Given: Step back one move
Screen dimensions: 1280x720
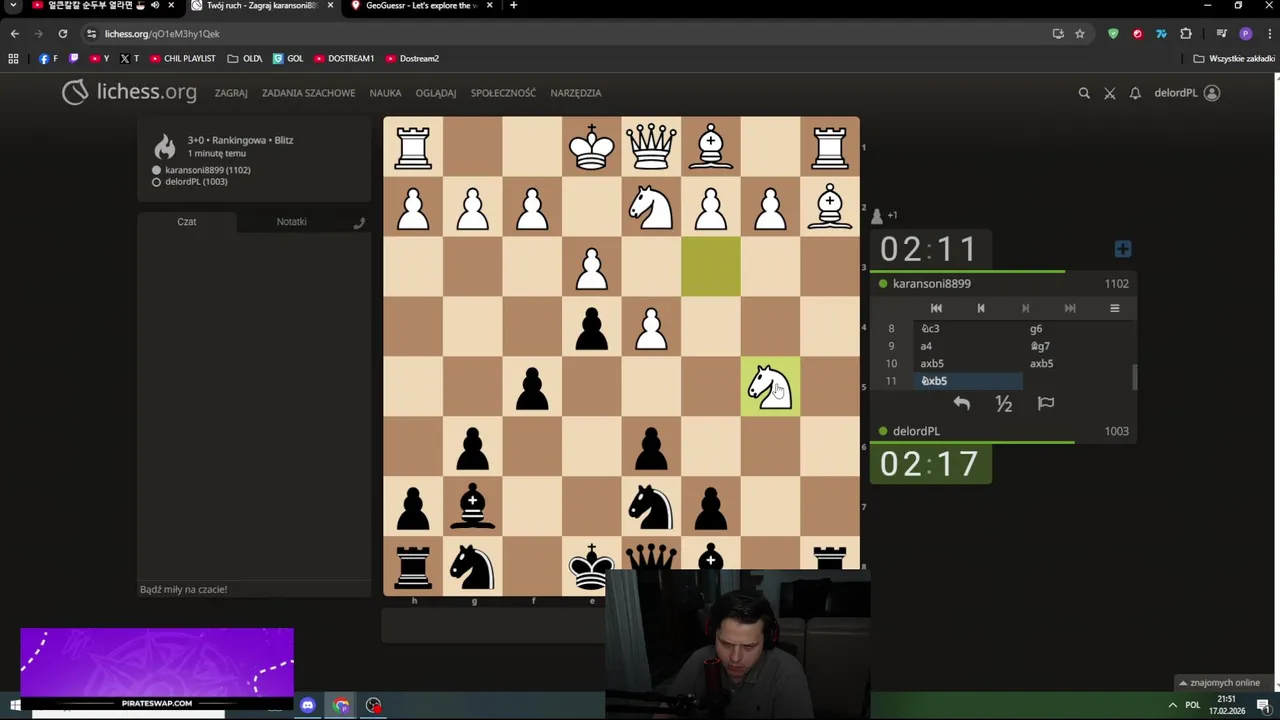Looking at the screenshot, I should click(981, 308).
